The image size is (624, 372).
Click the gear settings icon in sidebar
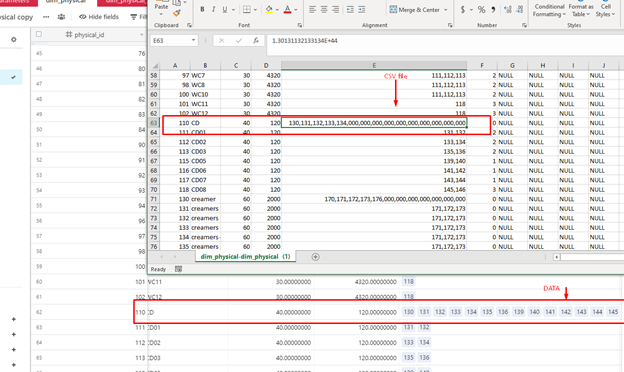14,39
